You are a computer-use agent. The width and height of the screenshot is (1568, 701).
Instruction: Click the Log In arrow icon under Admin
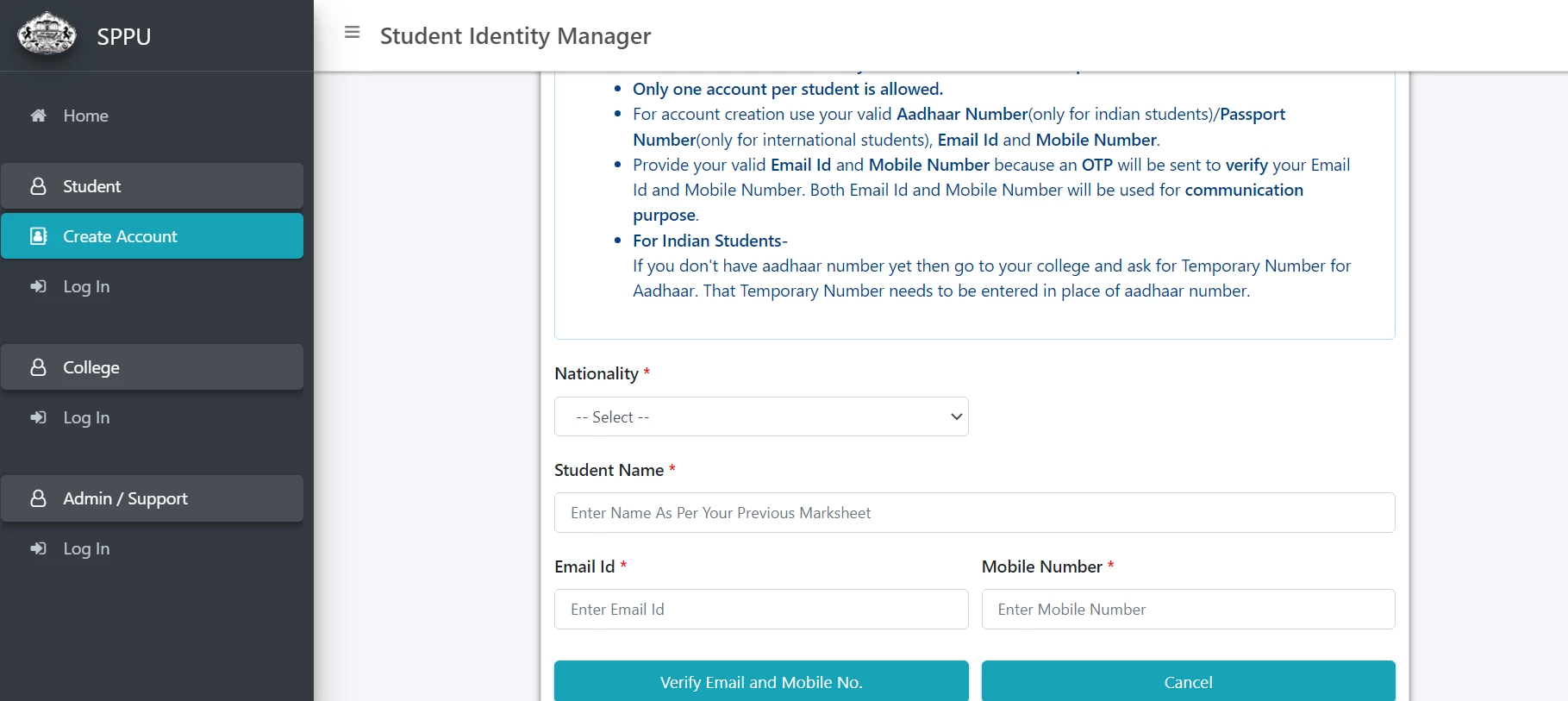click(37, 548)
